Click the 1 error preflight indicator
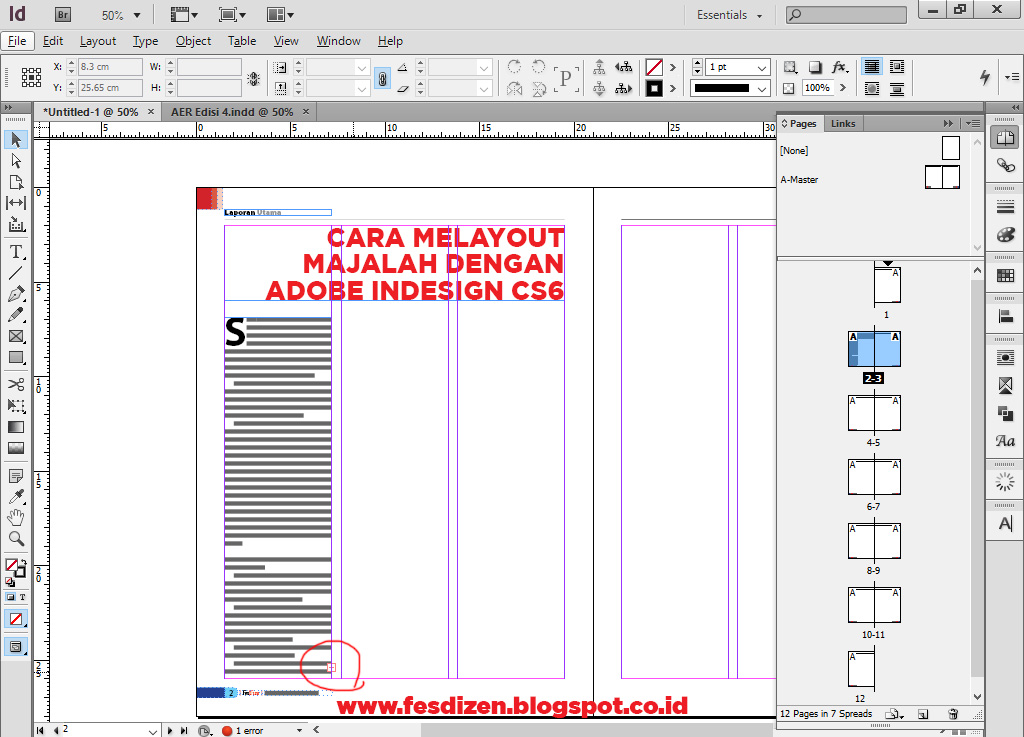 pyautogui.click(x=242, y=730)
